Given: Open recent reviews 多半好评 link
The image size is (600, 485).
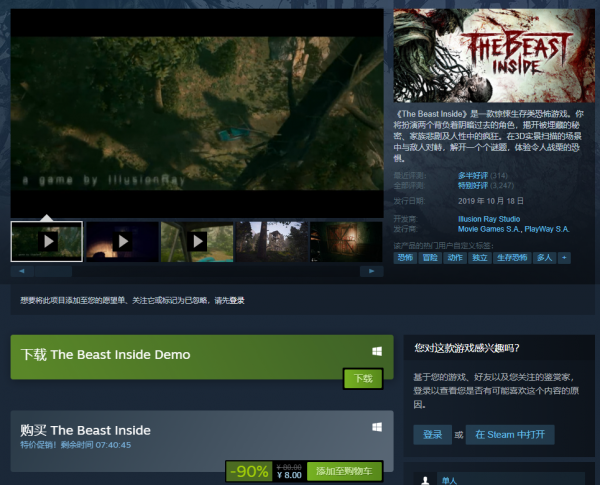Looking at the screenshot, I should (x=473, y=176).
